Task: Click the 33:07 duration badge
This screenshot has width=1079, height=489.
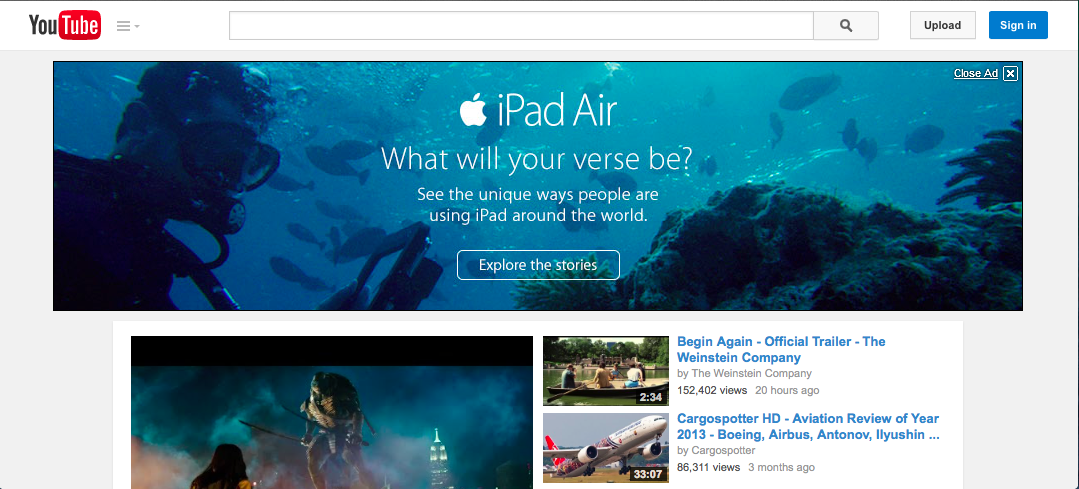Action: pos(648,475)
